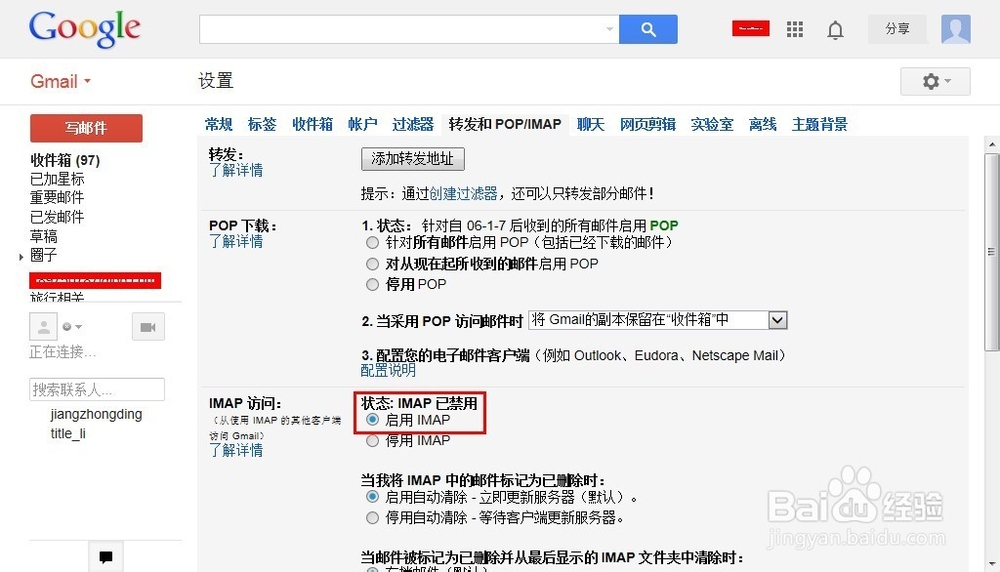Select the 停用 IMAP radio button
The height and width of the screenshot is (572, 1000).
pos(372,441)
